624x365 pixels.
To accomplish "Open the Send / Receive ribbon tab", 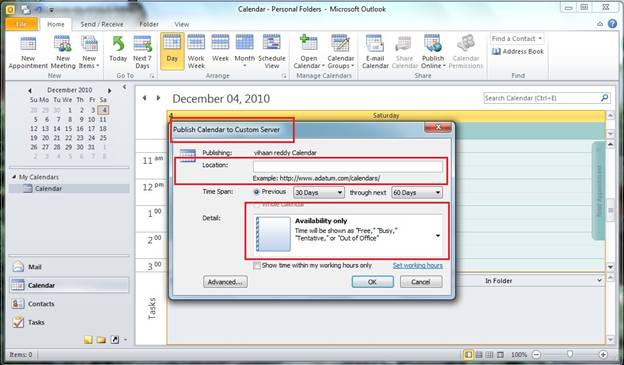I will point(102,24).
